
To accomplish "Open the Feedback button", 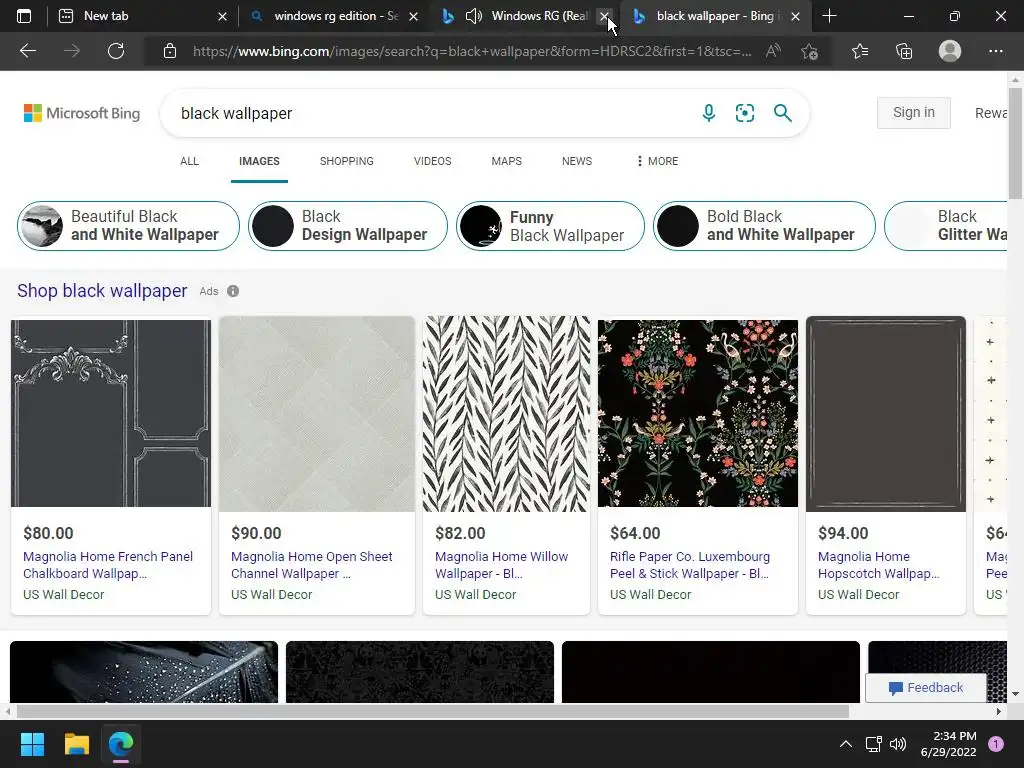I will [x=925, y=688].
